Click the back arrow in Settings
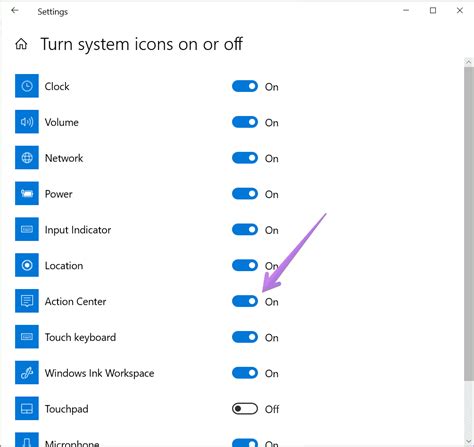This screenshot has height=447, width=474. coord(15,11)
